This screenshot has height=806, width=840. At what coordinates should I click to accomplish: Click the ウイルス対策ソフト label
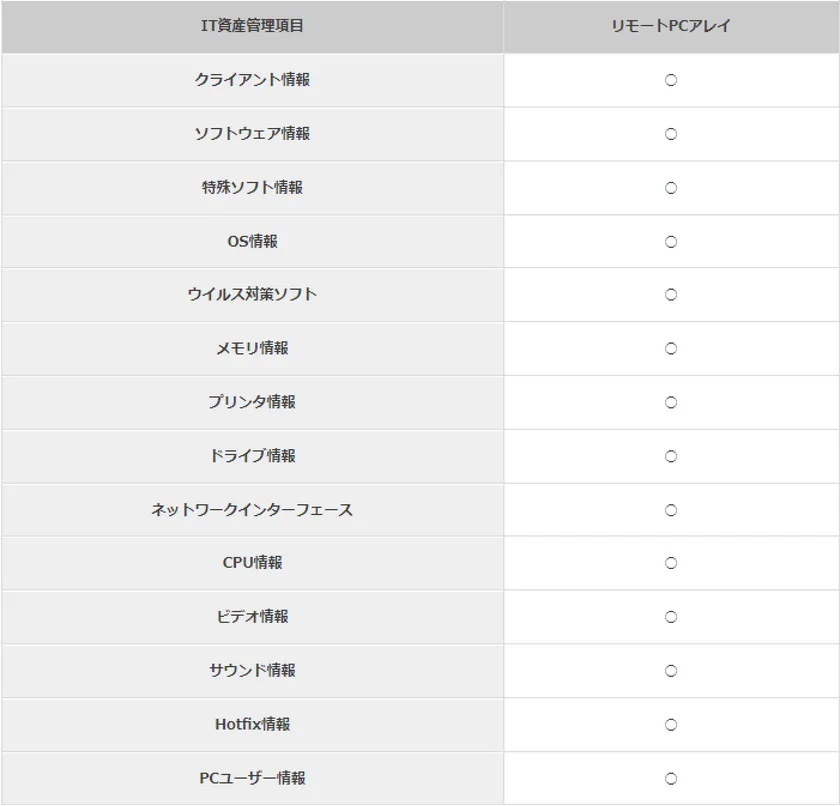252,294
